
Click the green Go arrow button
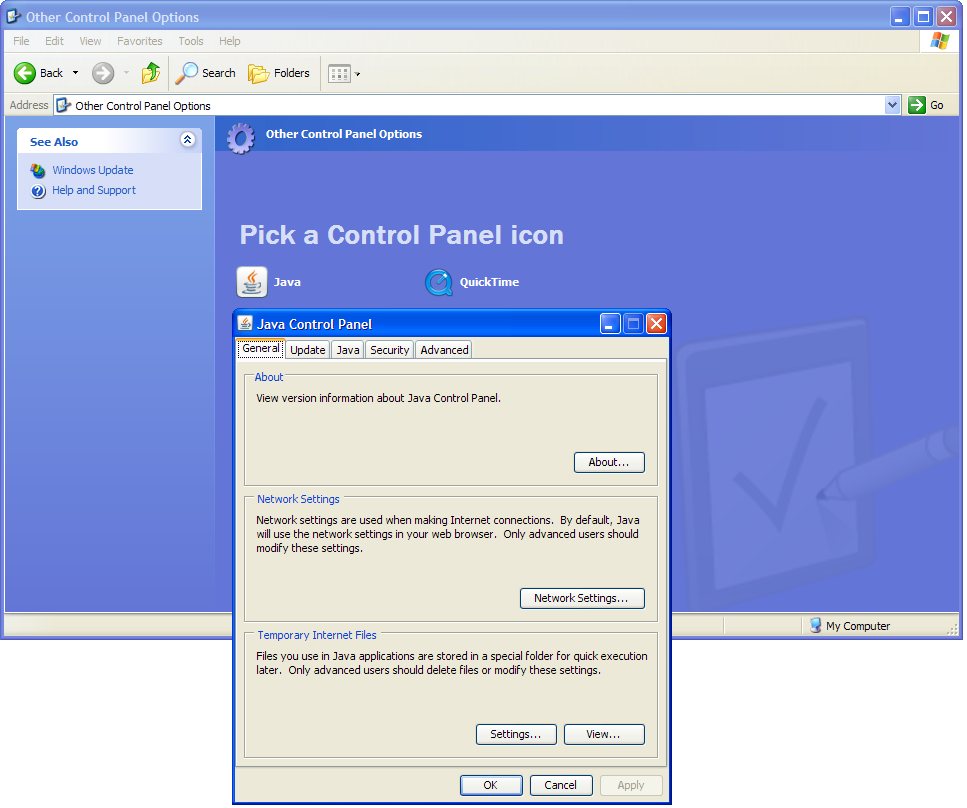(x=917, y=105)
